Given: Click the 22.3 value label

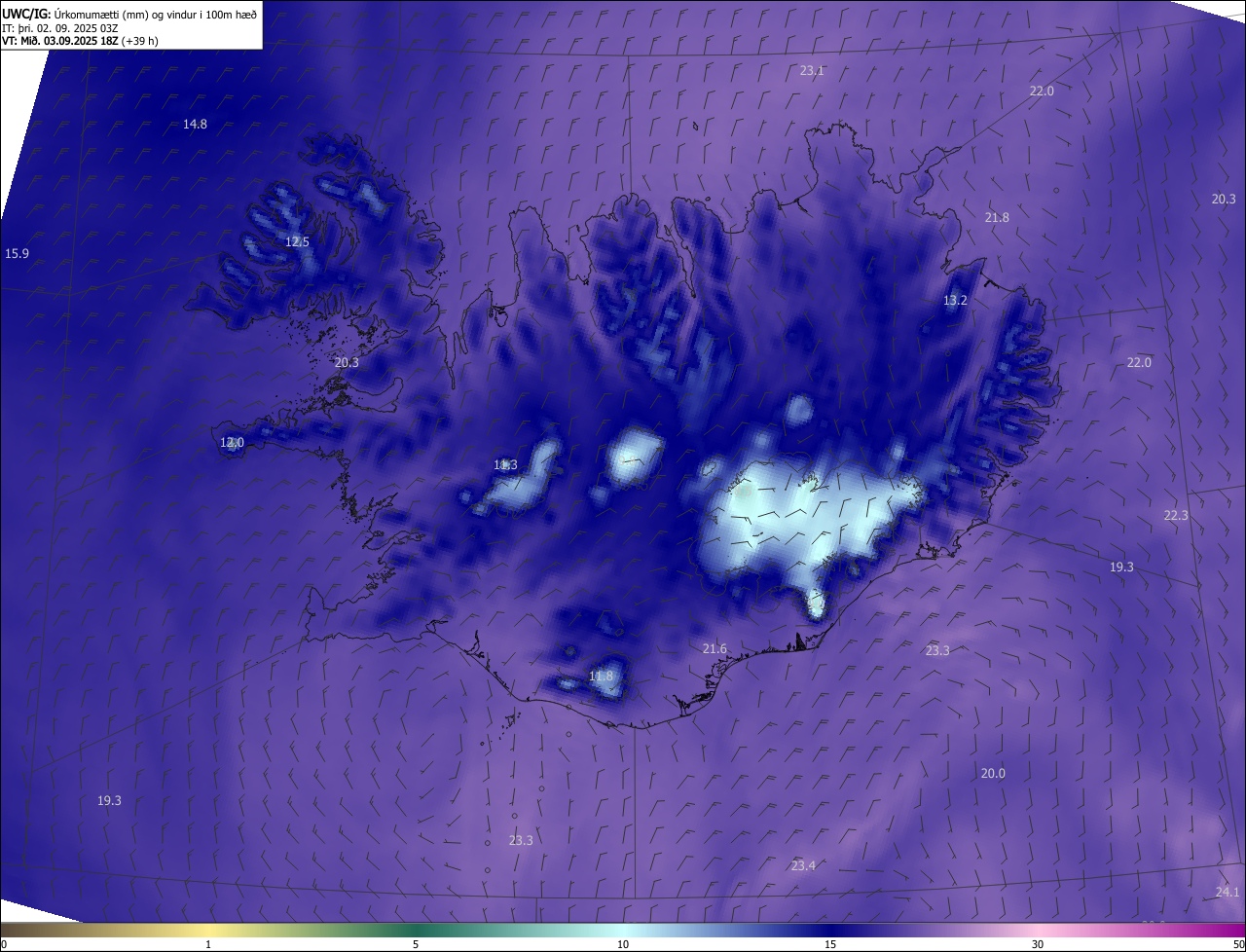Looking at the screenshot, I should coord(1176,515).
